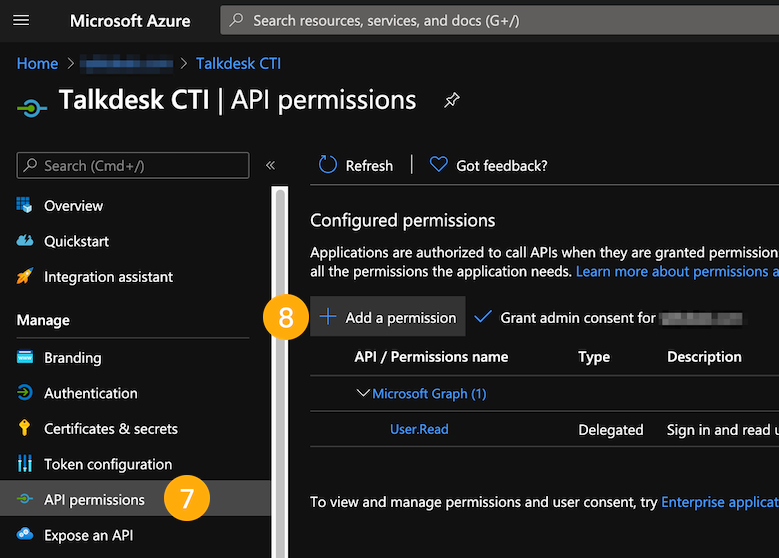Click Refresh button
This screenshot has height=558, width=779.
[356, 165]
